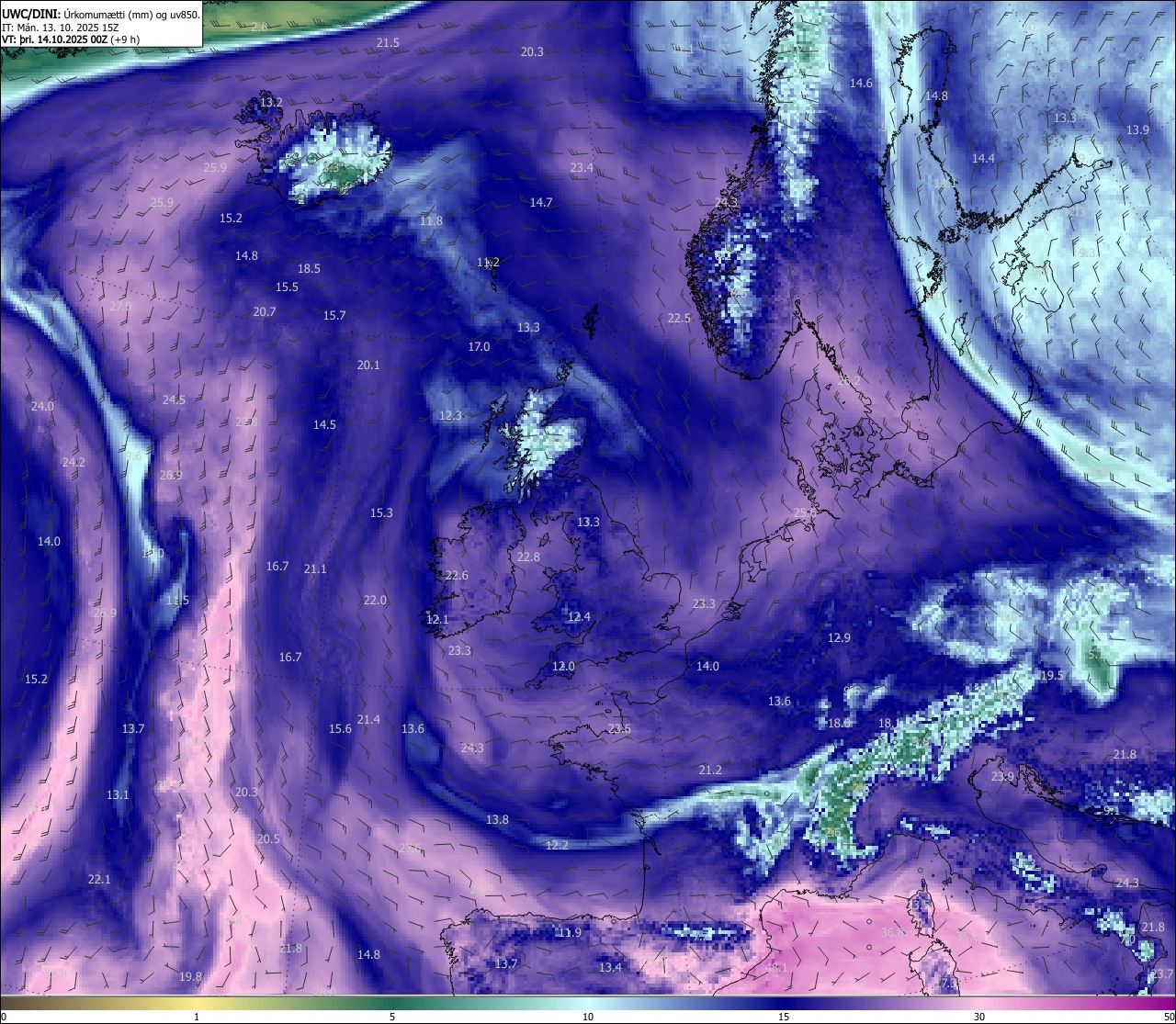Click the 12.2 value label
Image resolution: width=1176 pixels, height=1024 pixels.
coord(557,846)
